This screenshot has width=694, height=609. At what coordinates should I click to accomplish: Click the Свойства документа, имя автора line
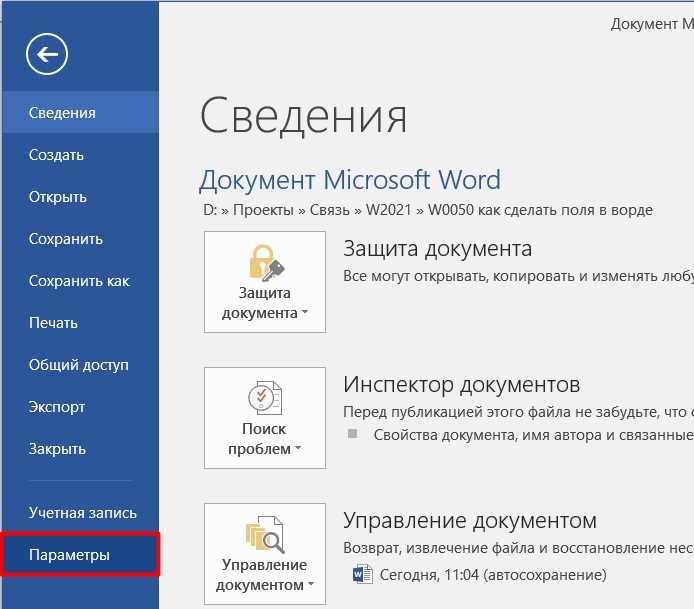(x=533, y=435)
